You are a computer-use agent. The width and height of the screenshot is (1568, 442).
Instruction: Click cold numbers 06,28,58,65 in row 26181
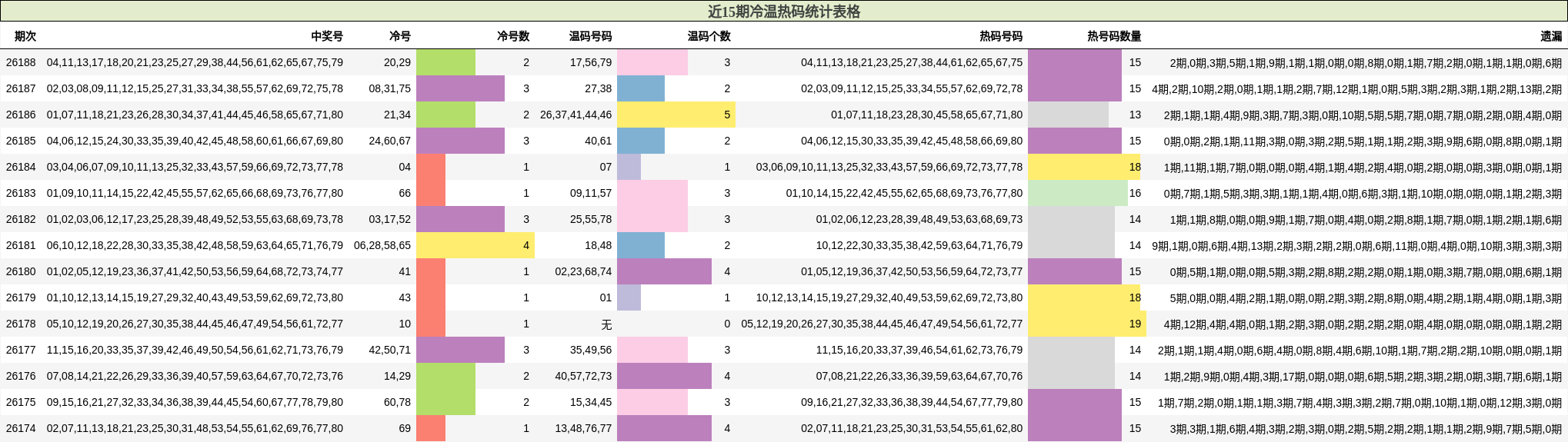click(382, 245)
